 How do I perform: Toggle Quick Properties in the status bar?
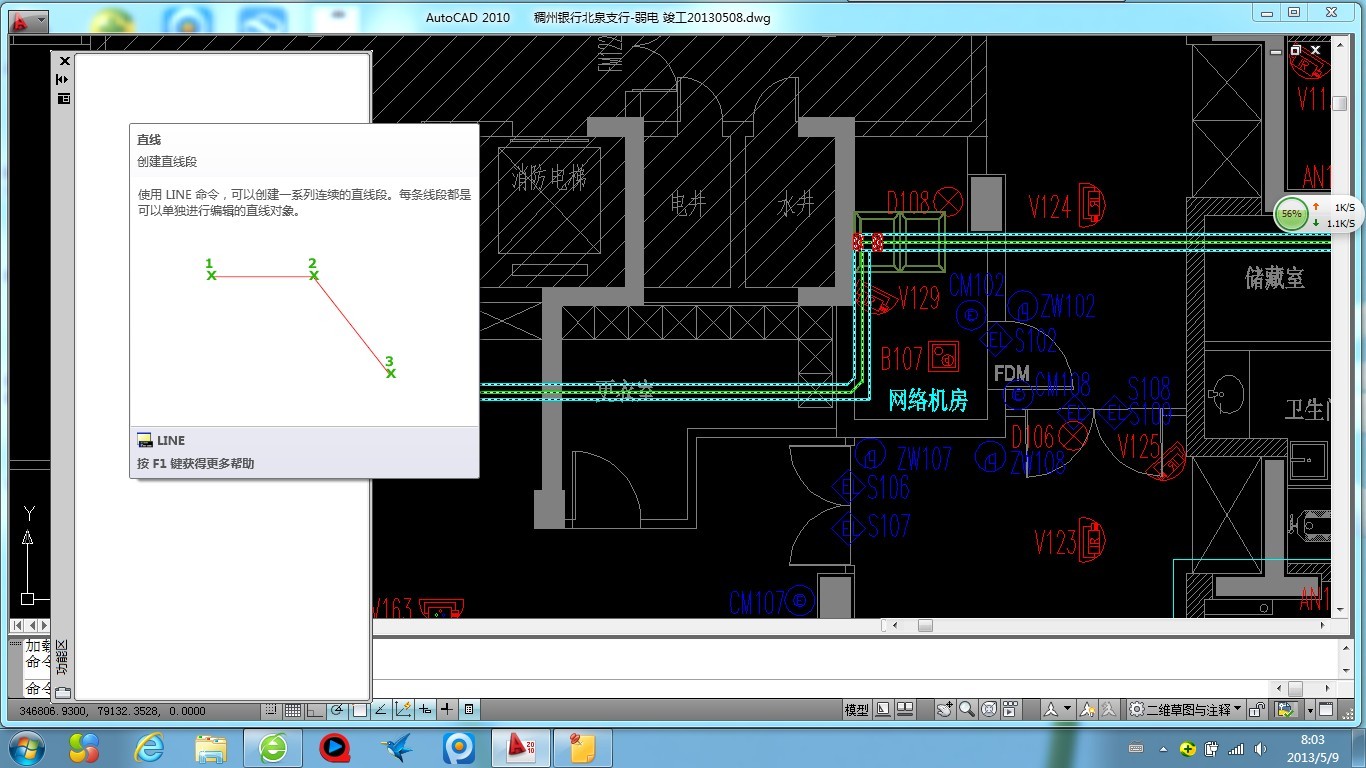coord(469,710)
